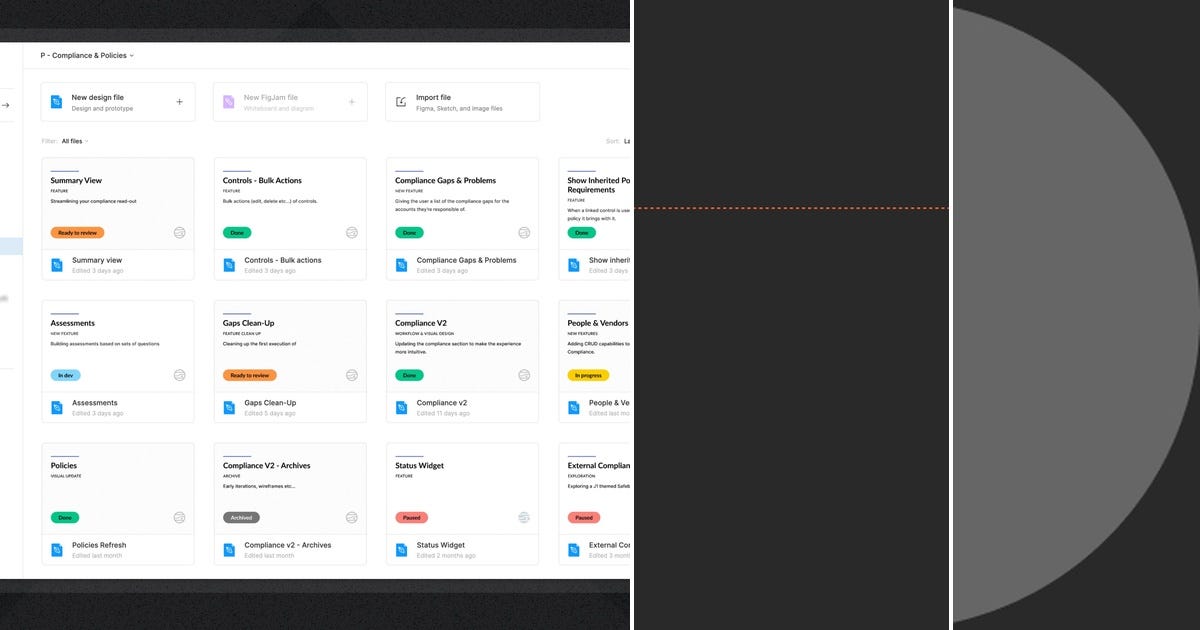
Task: Click the Assessments file icon
Action: [x=57, y=406]
